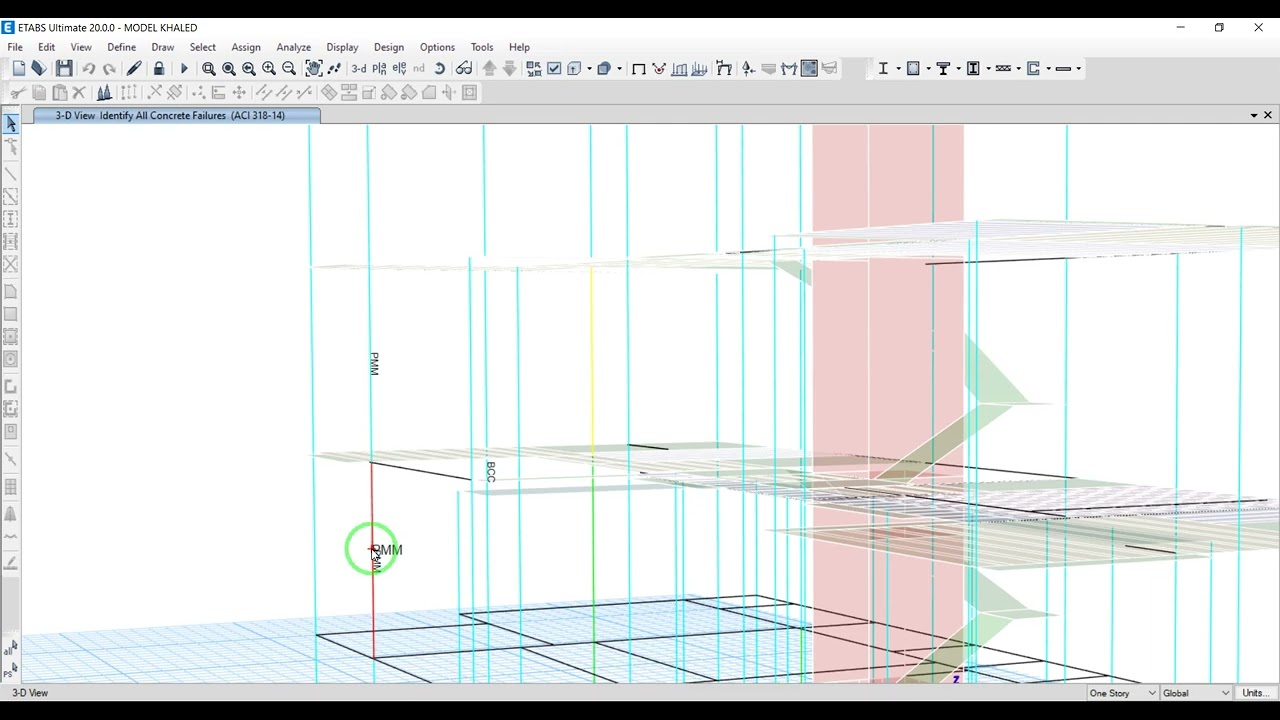Open the Design menu

click(389, 47)
